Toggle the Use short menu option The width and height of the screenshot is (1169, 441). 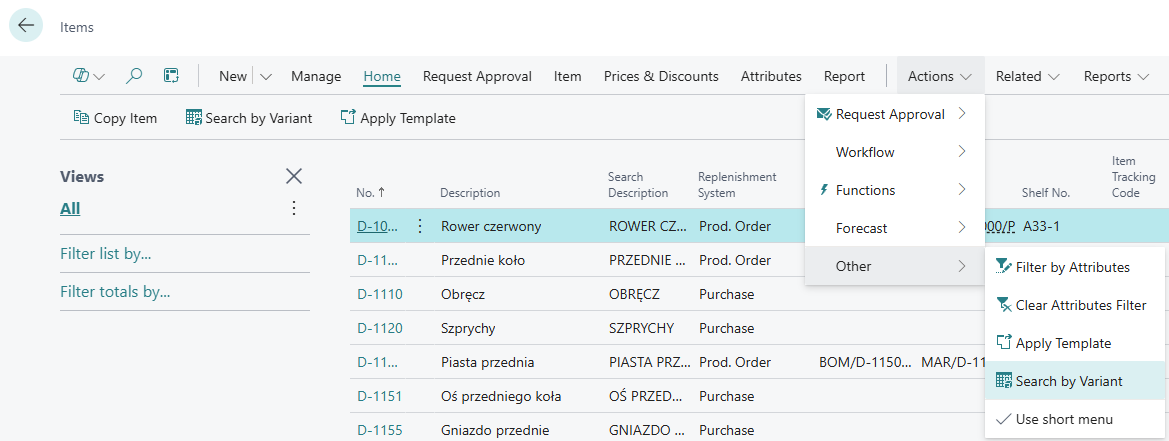[x=1064, y=419]
